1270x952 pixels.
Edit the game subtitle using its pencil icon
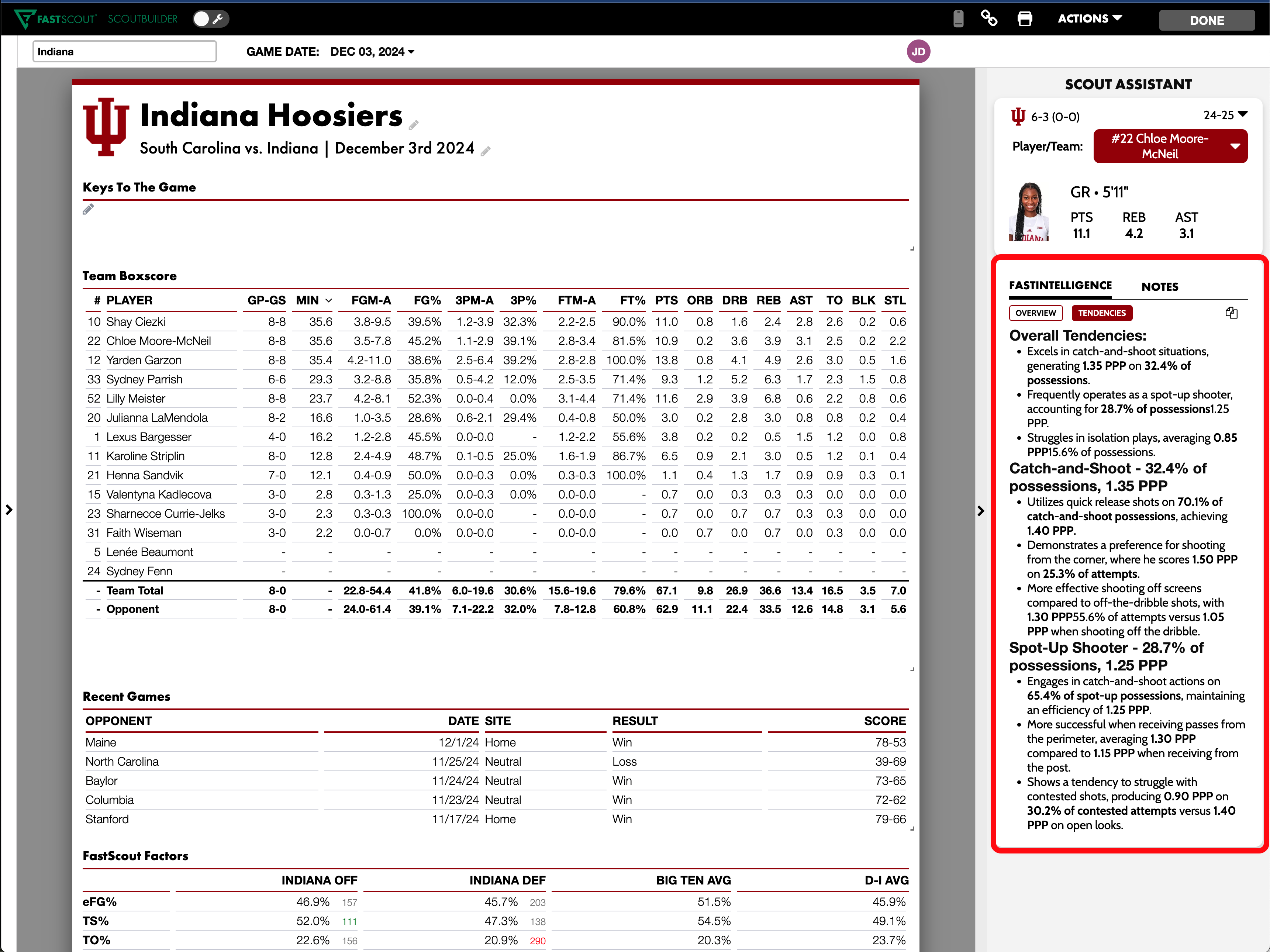point(486,151)
